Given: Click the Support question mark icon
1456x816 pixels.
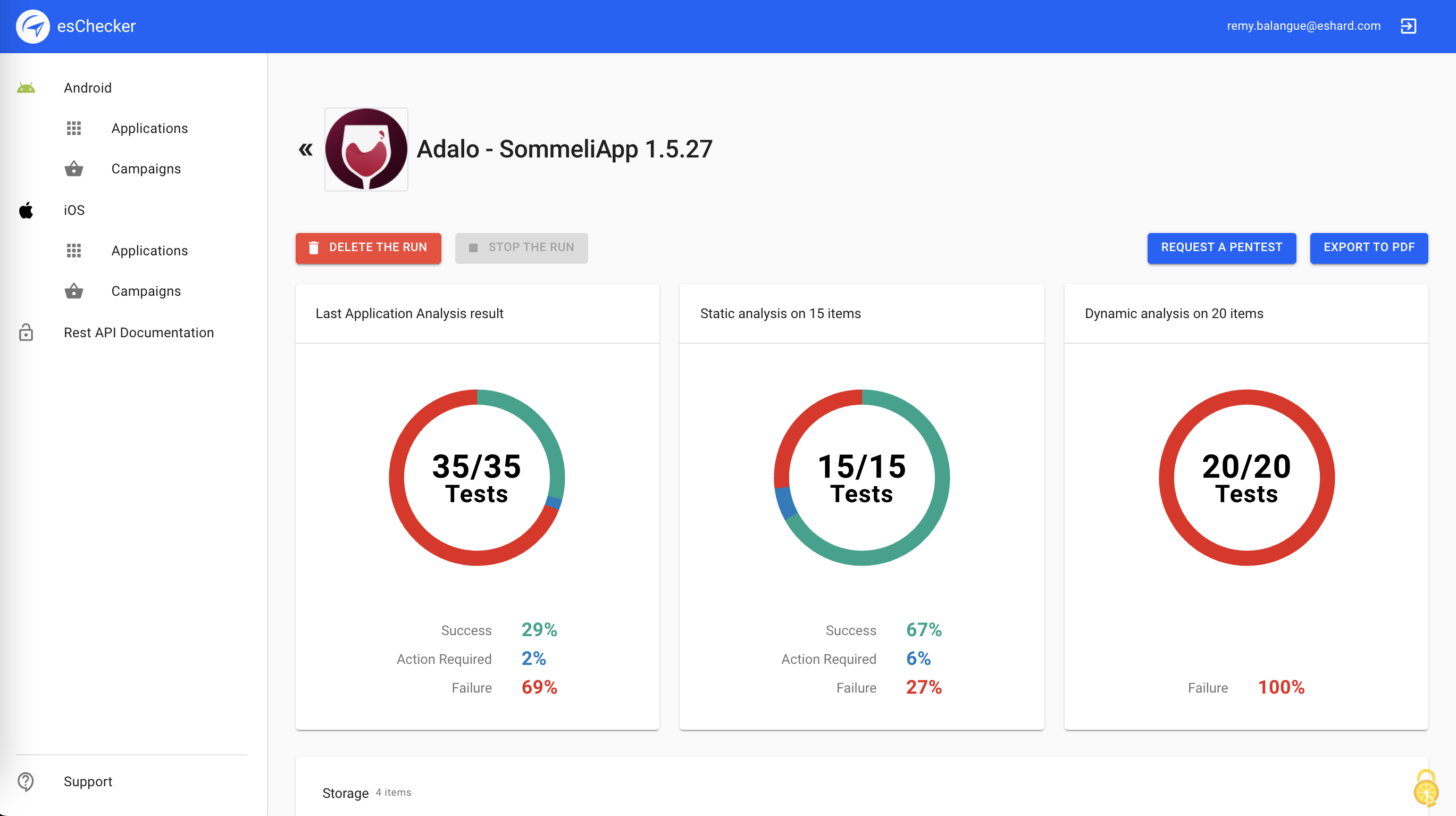Looking at the screenshot, I should (x=26, y=781).
